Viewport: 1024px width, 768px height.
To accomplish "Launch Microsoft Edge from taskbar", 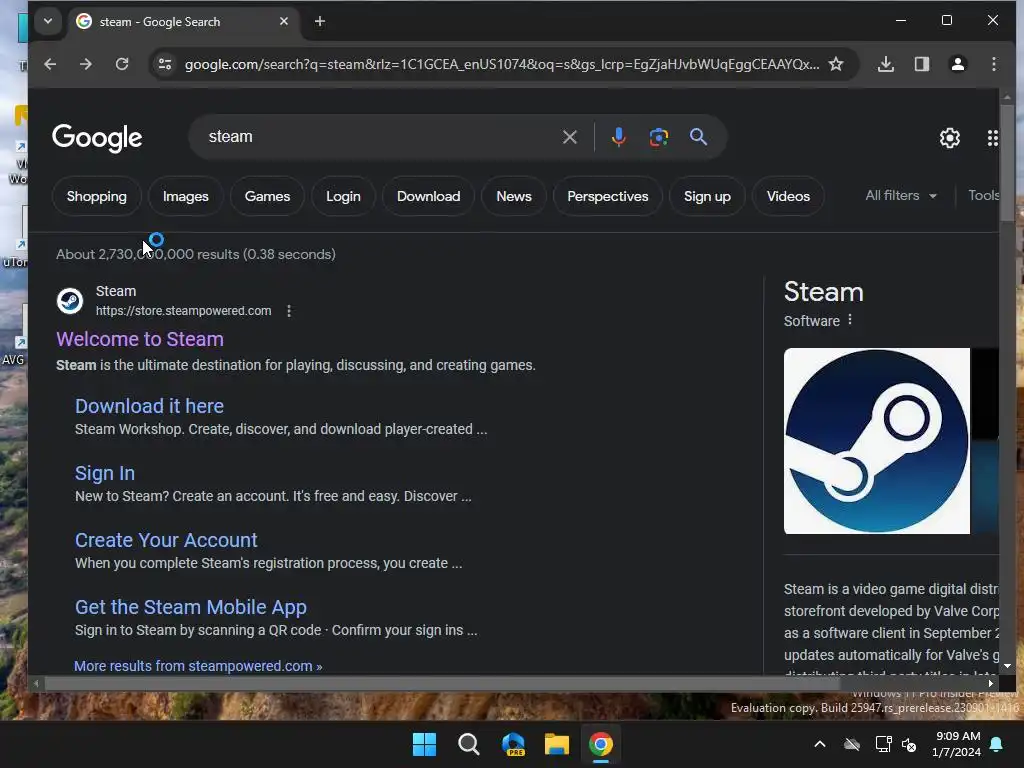I will (x=513, y=744).
